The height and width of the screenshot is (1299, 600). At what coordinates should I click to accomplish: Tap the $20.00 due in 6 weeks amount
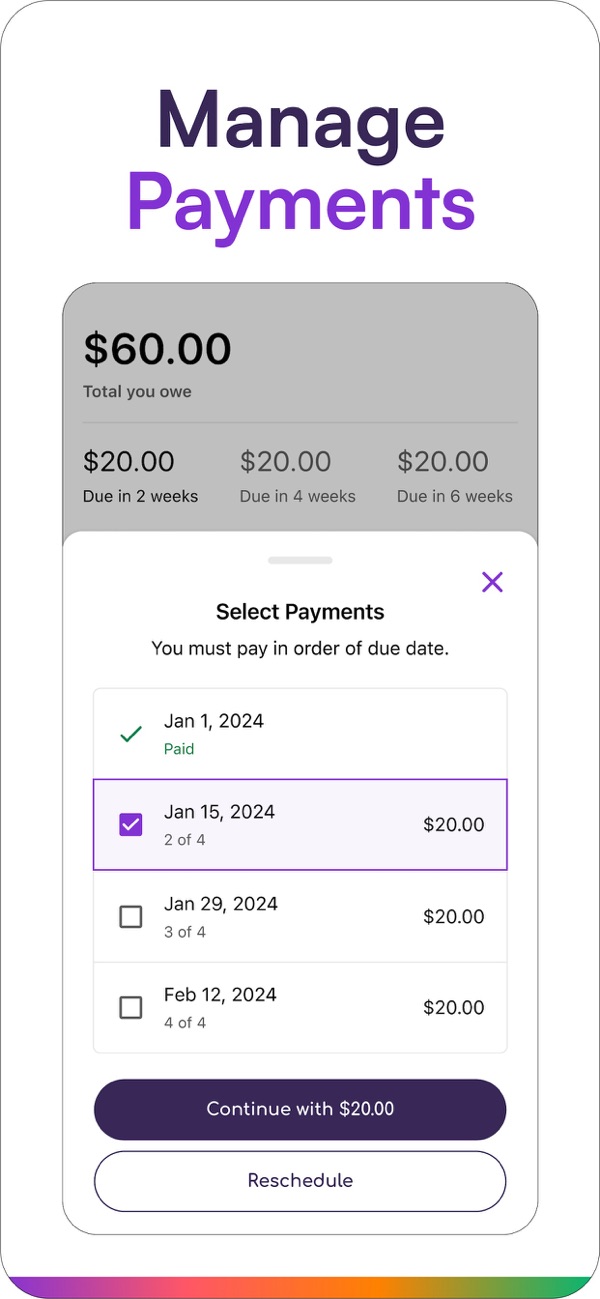click(443, 462)
